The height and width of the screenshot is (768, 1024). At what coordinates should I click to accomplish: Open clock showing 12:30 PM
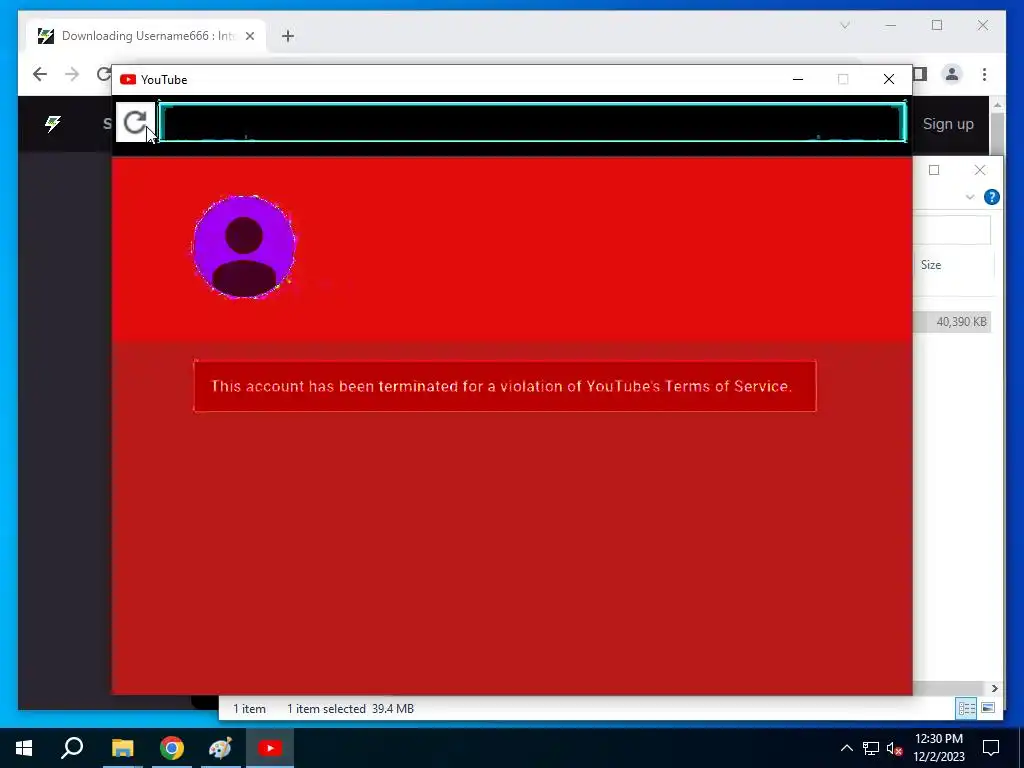click(938, 748)
